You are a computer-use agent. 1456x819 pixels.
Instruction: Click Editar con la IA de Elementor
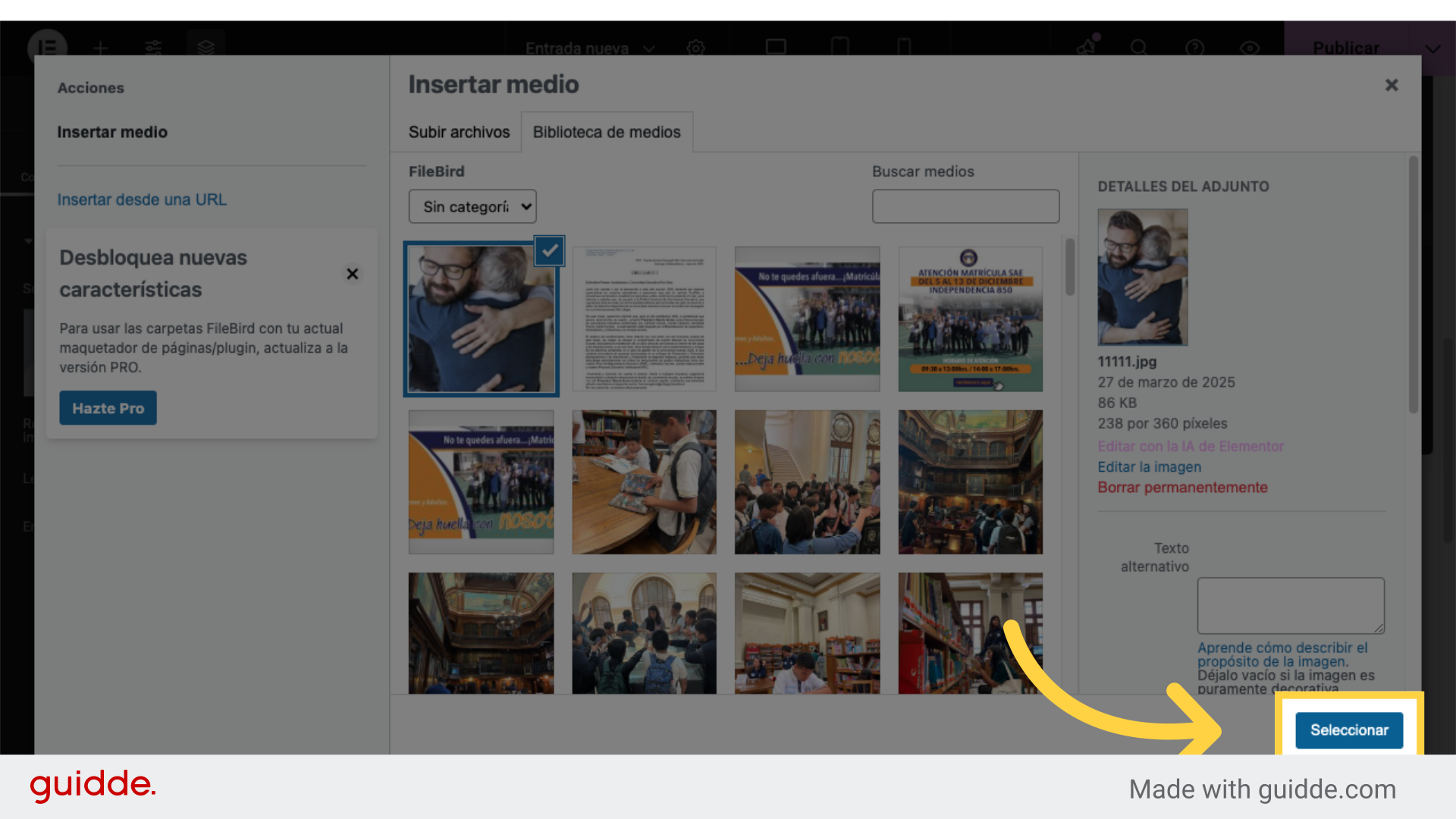[1191, 447]
